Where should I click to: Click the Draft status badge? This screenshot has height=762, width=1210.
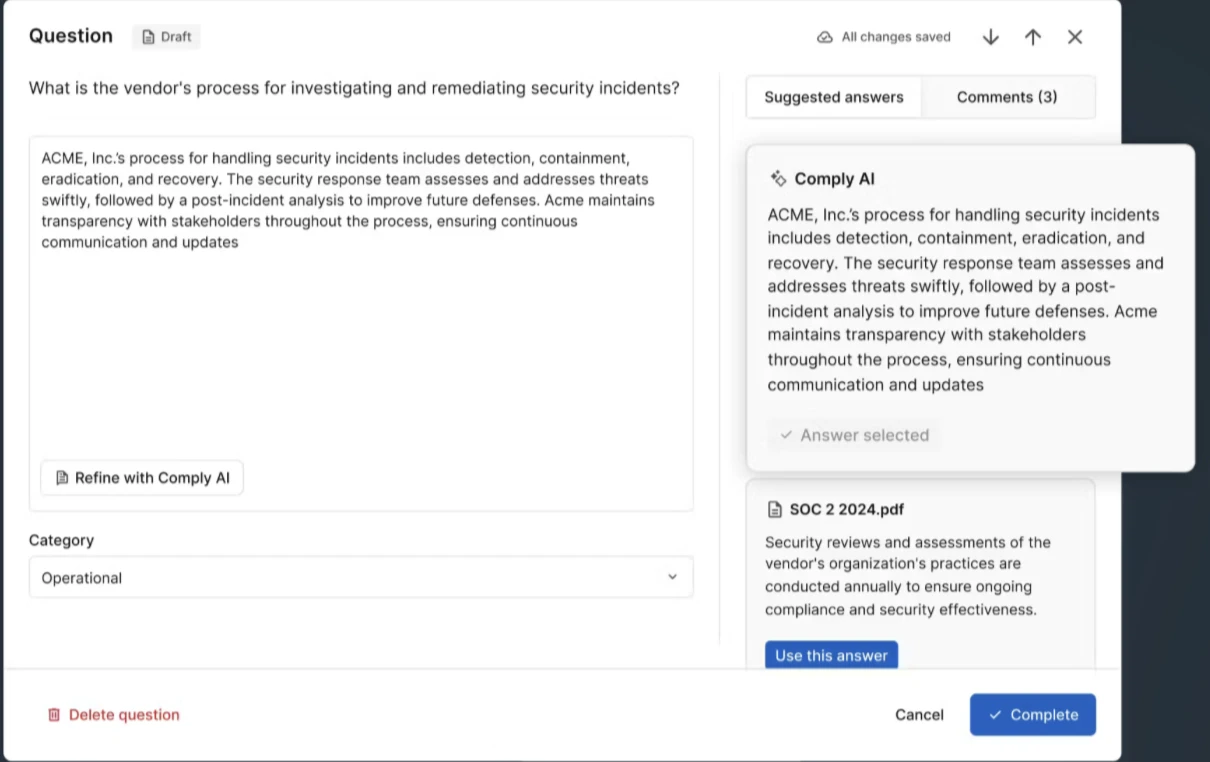(x=167, y=37)
